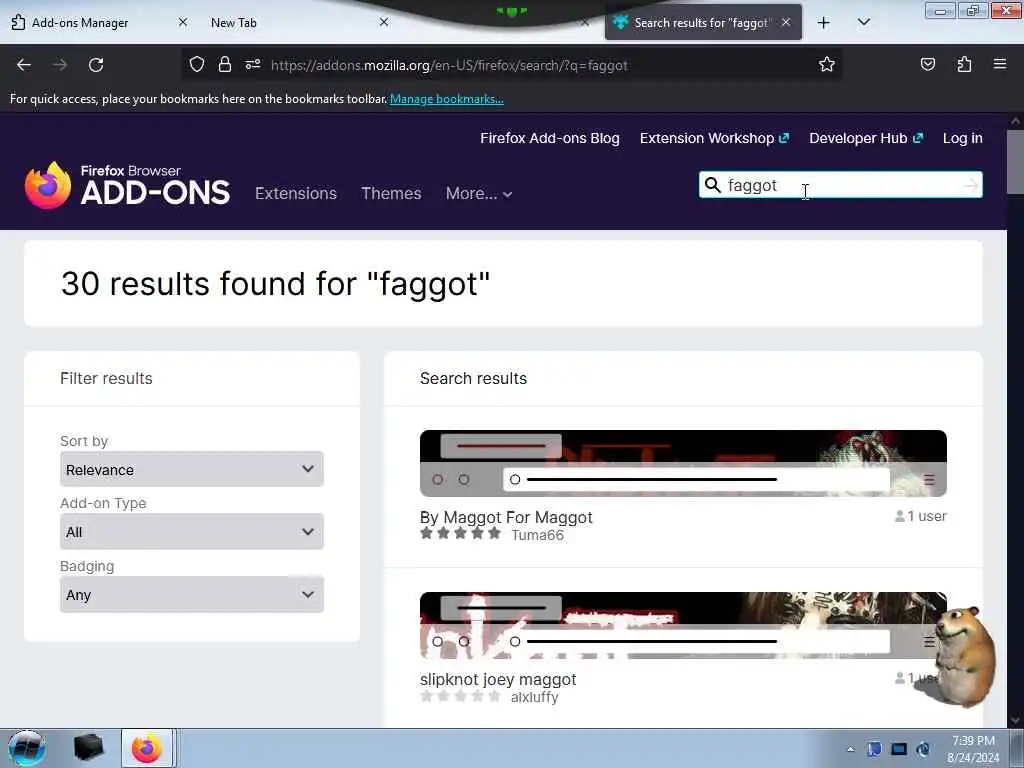Viewport: 1024px width, 768px height.
Task: Close the Add-ons Manager tab
Action: point(183,22)
